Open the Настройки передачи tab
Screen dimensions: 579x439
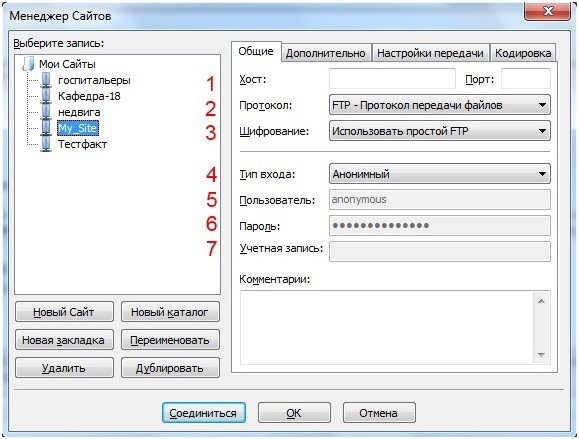click(430, 53)
